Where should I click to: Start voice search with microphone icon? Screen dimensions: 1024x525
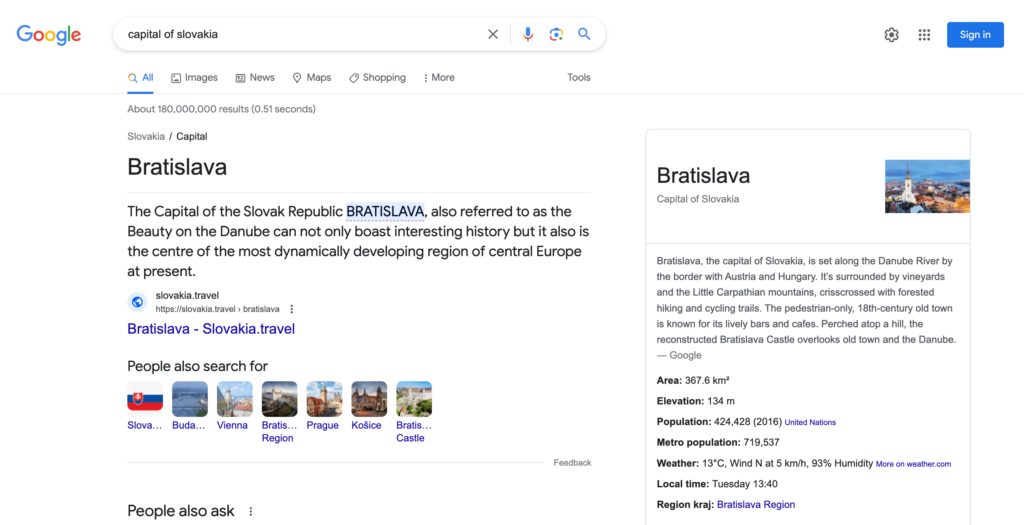pyautogui.click(x=528, y=35)
